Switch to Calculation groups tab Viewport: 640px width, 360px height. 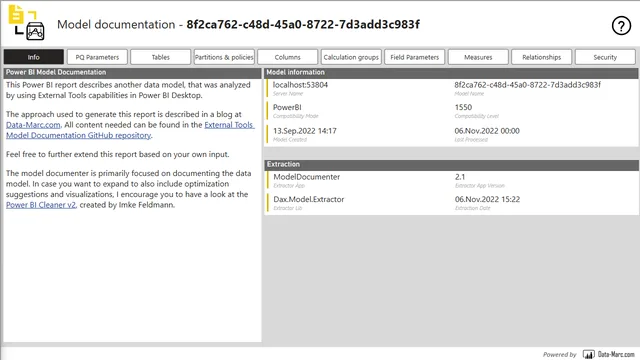coord(351,57)
